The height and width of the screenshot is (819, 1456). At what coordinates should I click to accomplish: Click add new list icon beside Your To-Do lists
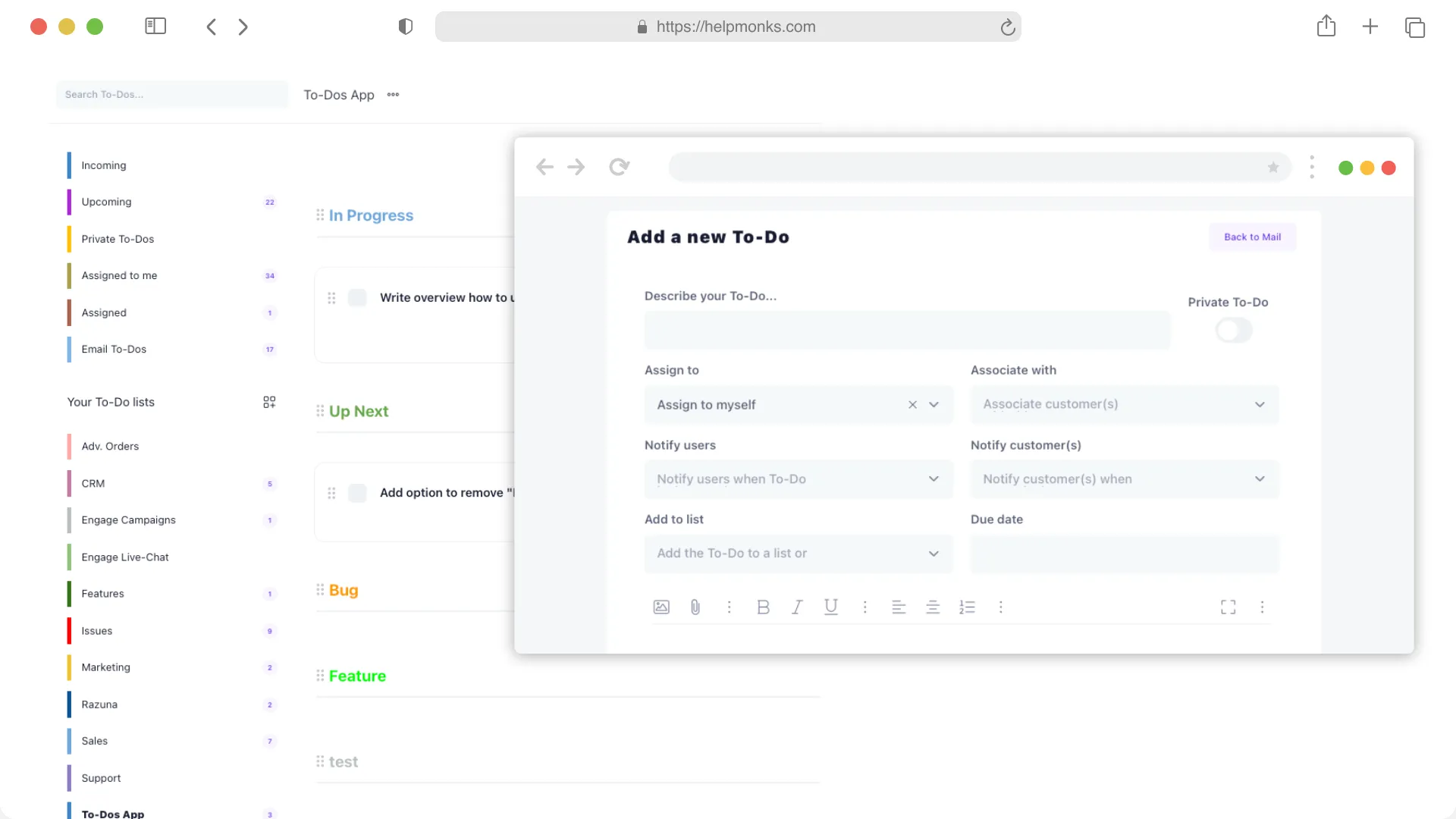tap(269, 402)
